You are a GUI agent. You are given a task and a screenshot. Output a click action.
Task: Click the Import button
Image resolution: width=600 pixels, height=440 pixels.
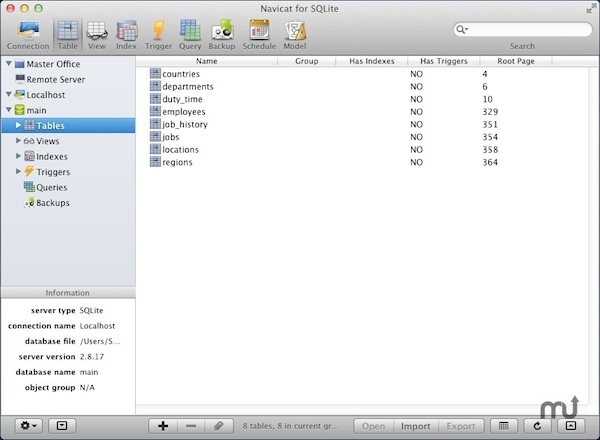(x=416, y=426)
